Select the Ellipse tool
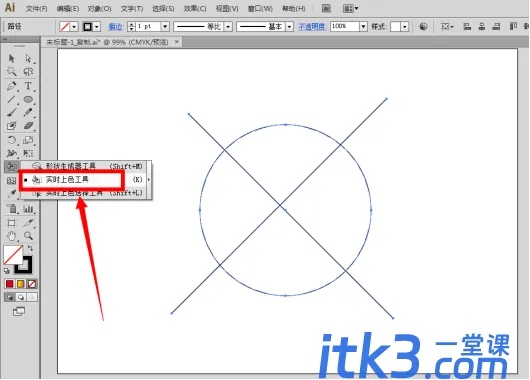 pyautogui.click(x=28, y=99)
